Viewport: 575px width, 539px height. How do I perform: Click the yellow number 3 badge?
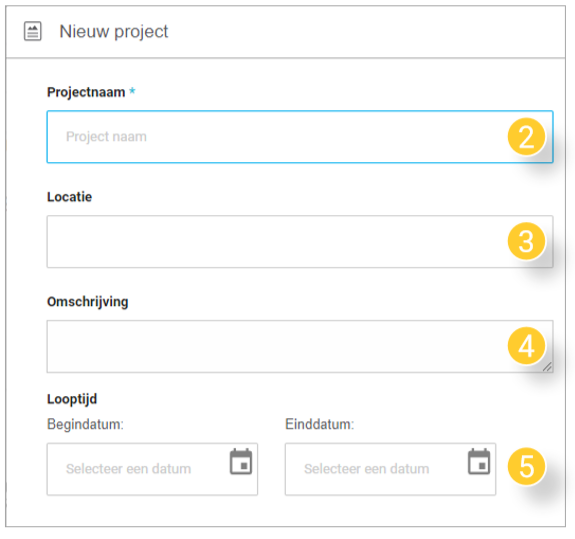(x=527, y=241)
